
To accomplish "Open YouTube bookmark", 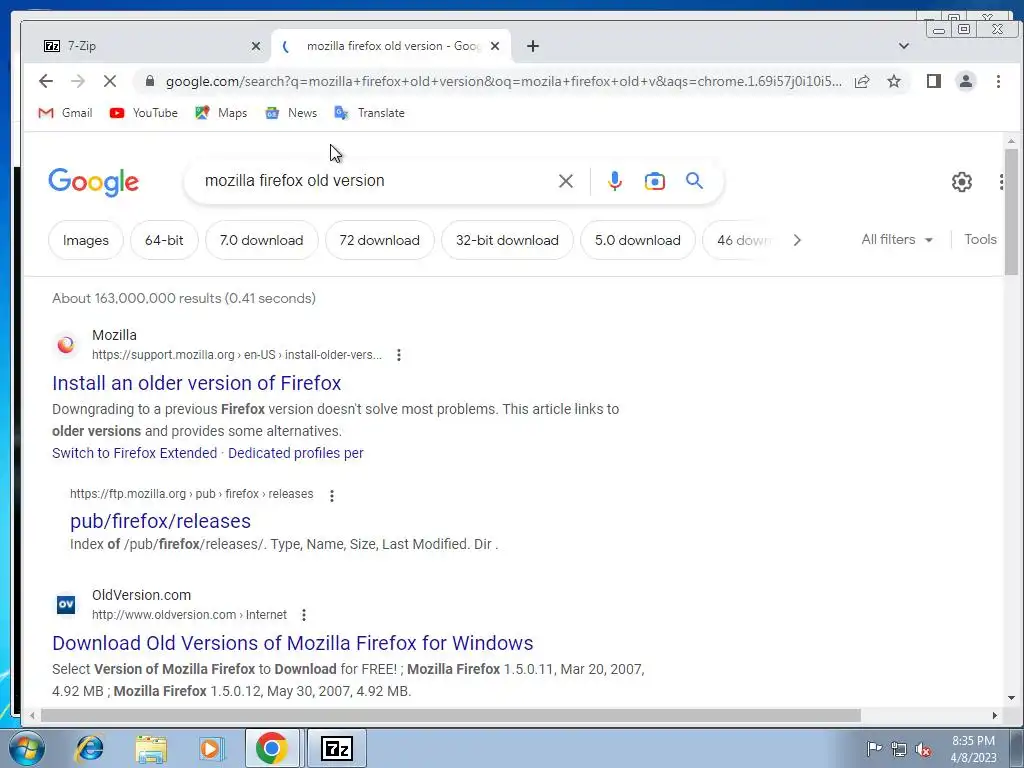I will [x=144, y=113].
